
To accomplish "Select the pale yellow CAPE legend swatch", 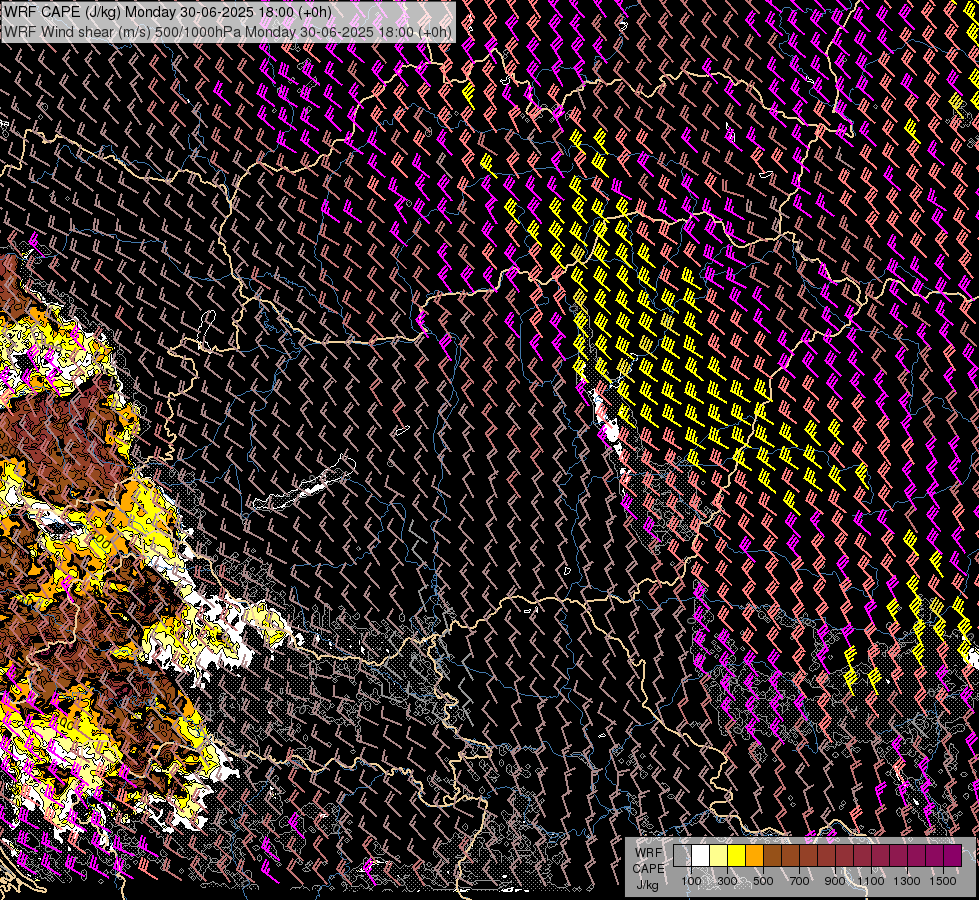I will 719,855.
